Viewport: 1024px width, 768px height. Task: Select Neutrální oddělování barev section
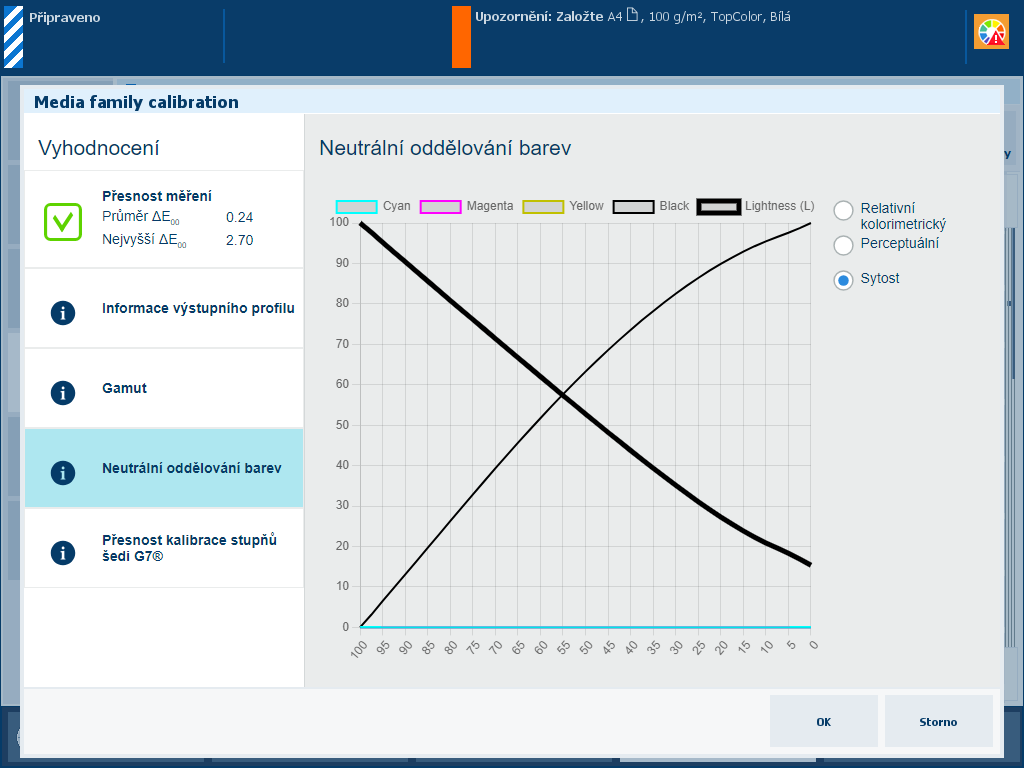click(x=164, y=468)
